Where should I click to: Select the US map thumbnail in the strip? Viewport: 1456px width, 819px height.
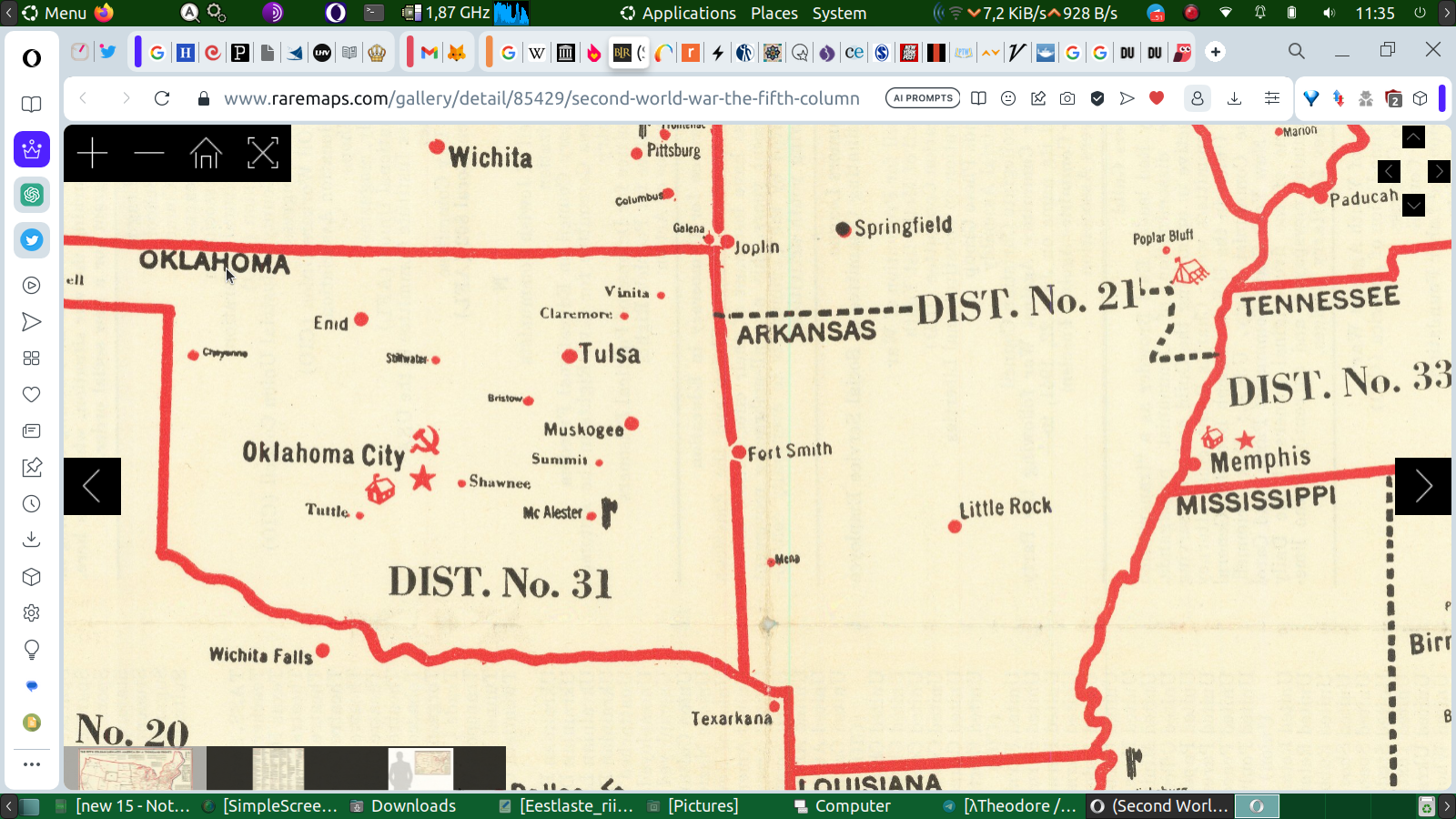pyautogui.click(x=136, y=769)
